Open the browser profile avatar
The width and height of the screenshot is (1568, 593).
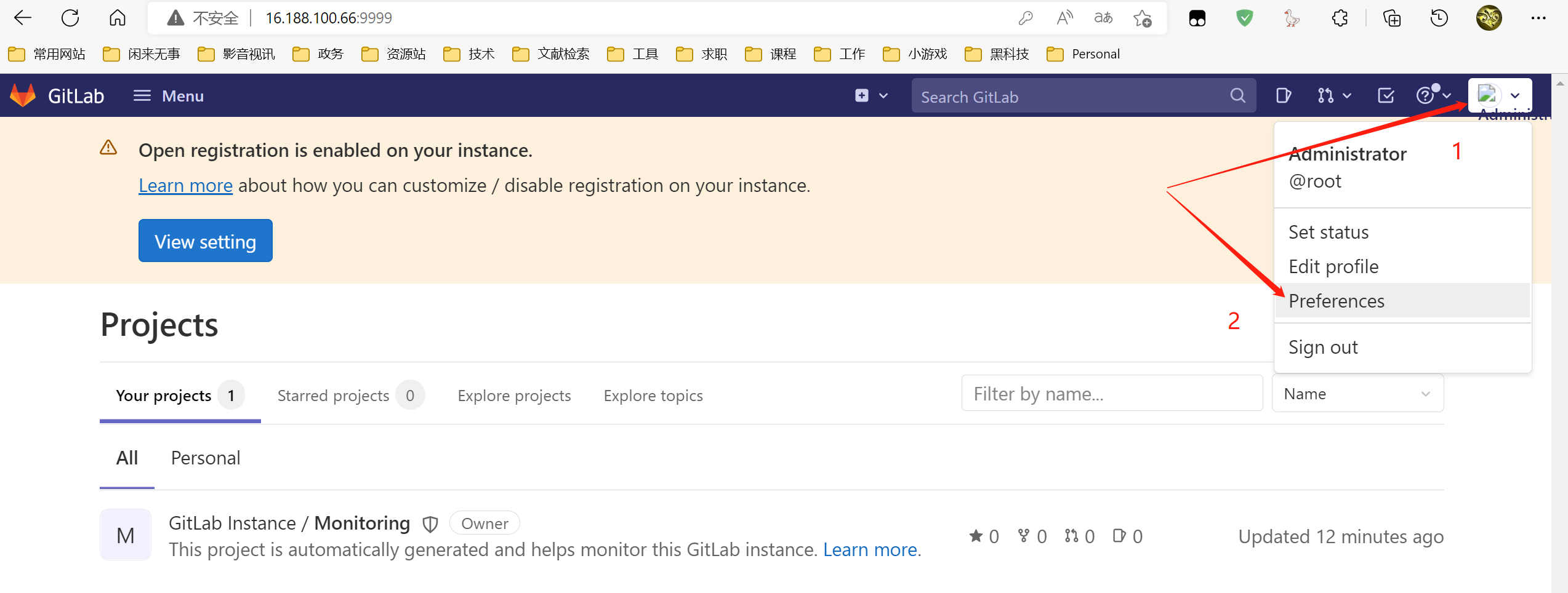(1489, 18)
